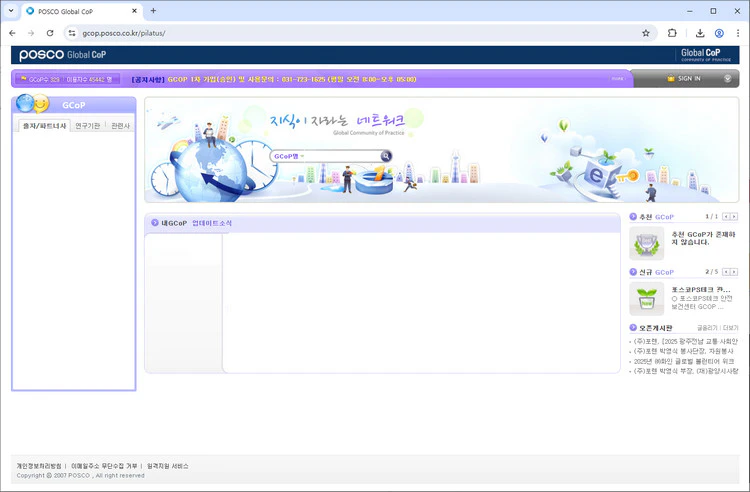Open the 출자/파트너사 tab

click(x=44, y=126)
